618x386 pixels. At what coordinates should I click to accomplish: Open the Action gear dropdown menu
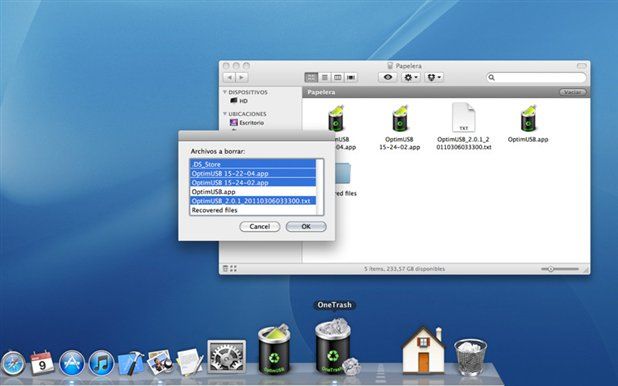click(x=411, y=77)
